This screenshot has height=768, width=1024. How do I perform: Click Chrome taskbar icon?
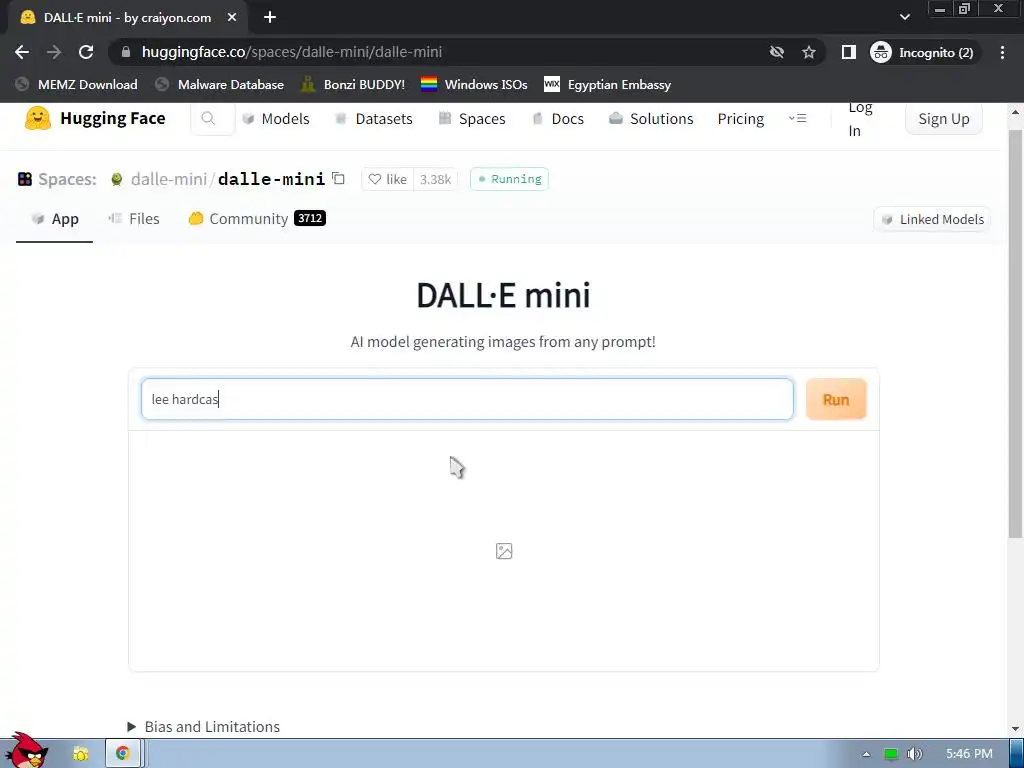pyautogui.click(x=123, y=754)
